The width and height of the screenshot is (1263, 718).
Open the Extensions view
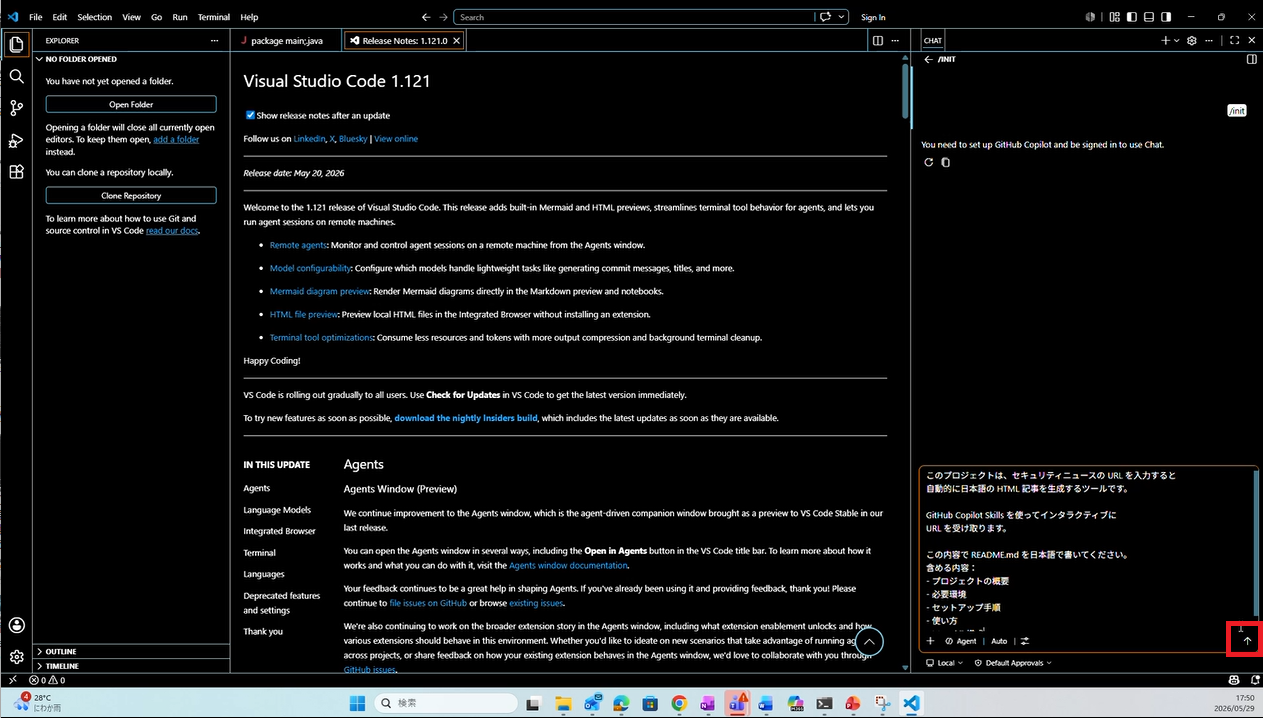[x=16, y=172]
